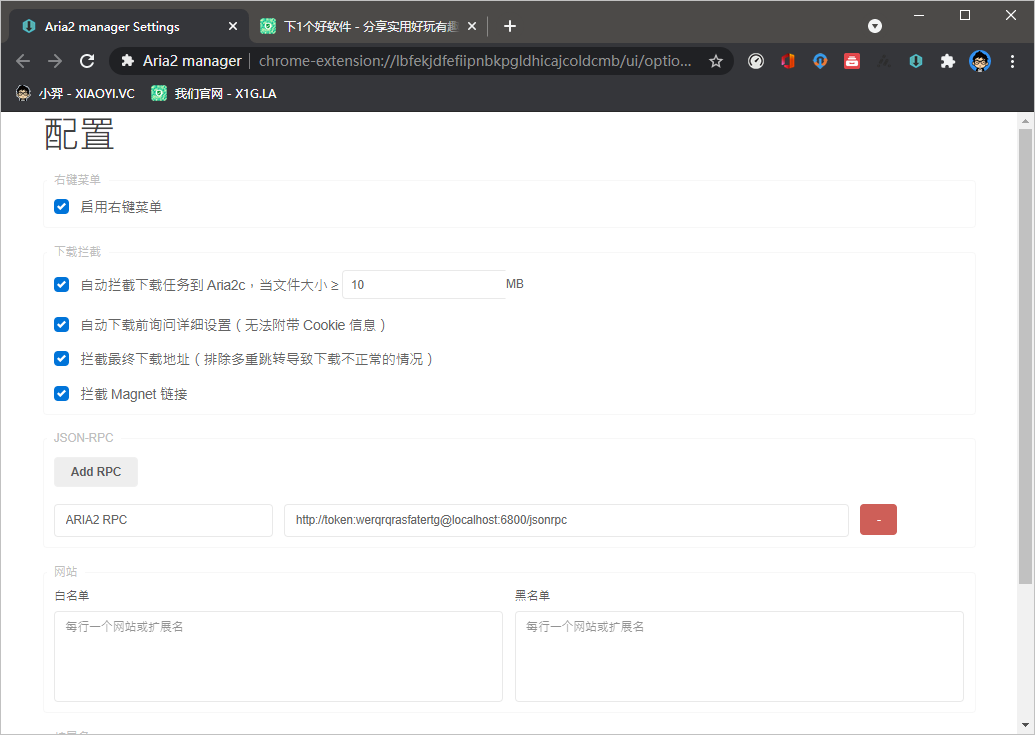Open the tab search dropdown arrow
Image resolution: width=1035 pixels, height=735 pixels.
click(875, 26)
